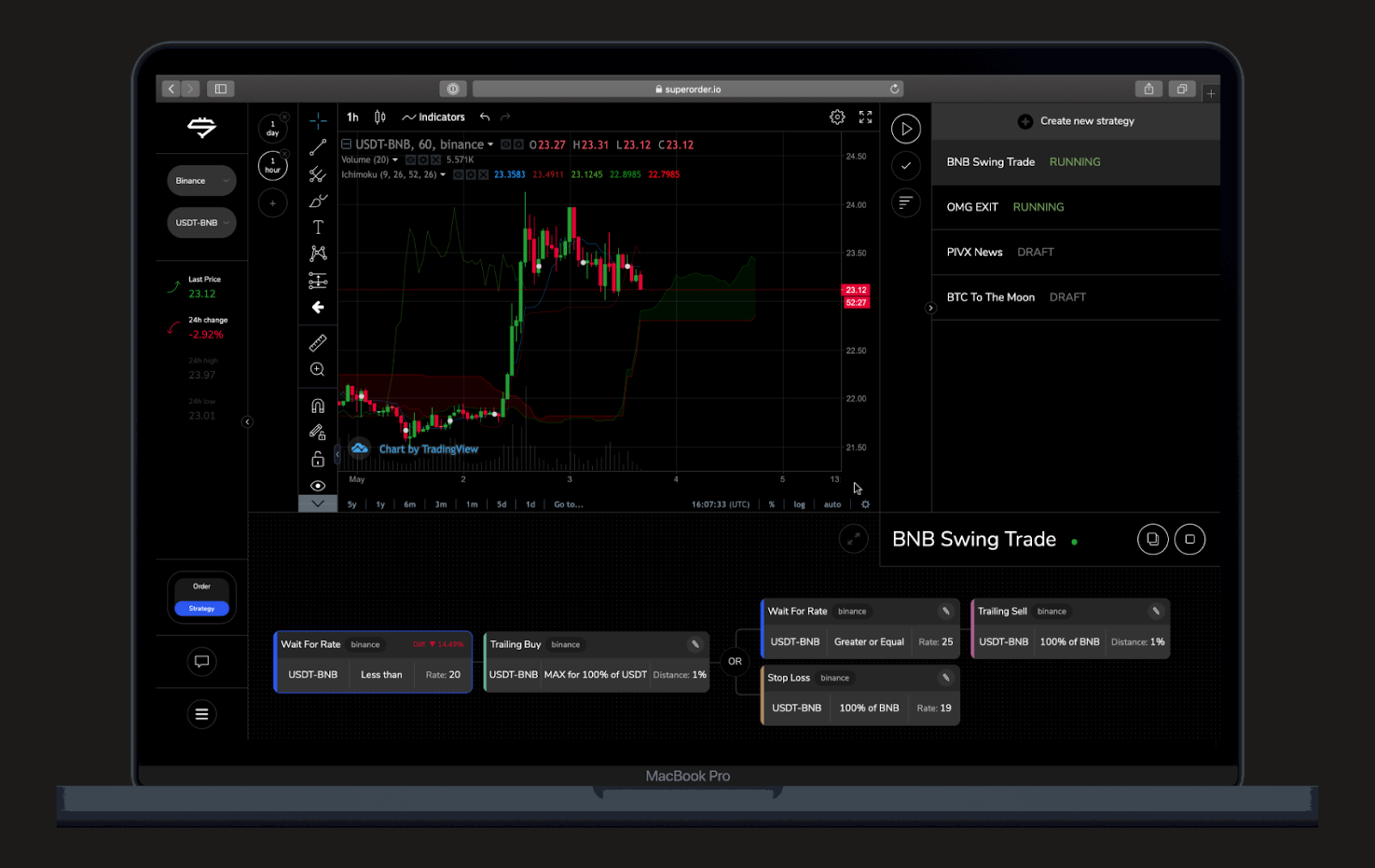
Task: Click Create new strategy
Action: pyautogui.click(x=1076, y=120)
